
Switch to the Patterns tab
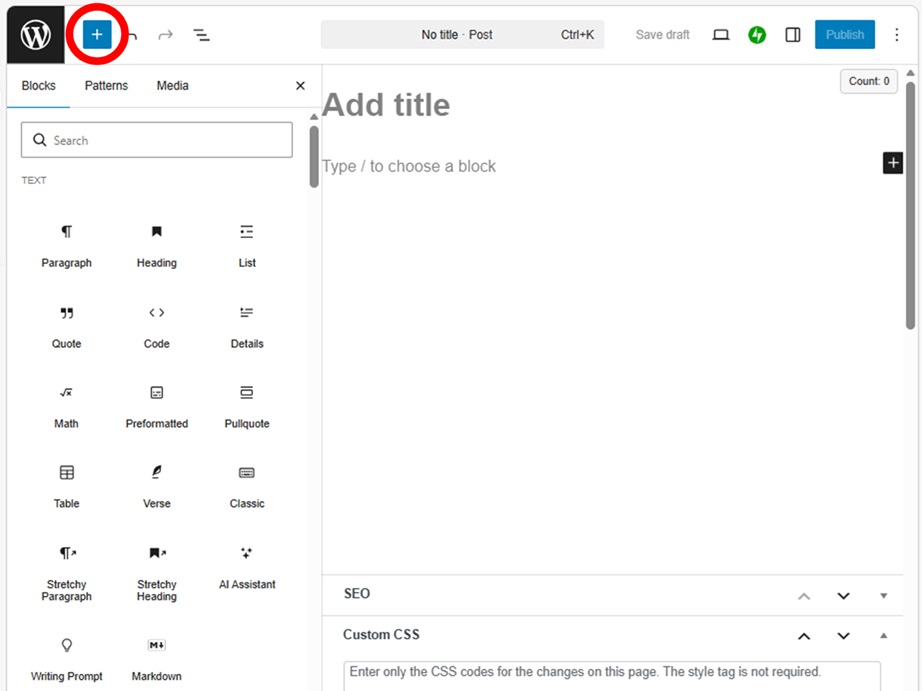click(x=106, y=86)
